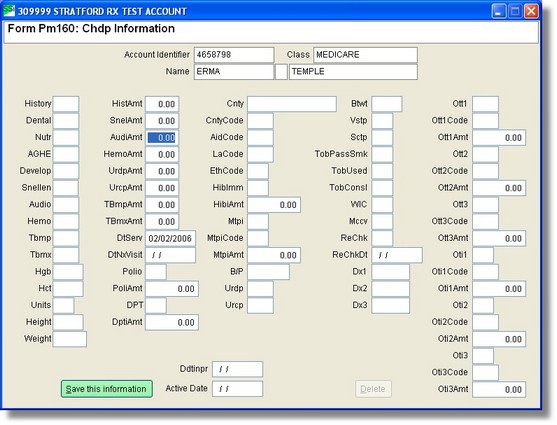Click the MtpiAmt amount field

(274, 255)
